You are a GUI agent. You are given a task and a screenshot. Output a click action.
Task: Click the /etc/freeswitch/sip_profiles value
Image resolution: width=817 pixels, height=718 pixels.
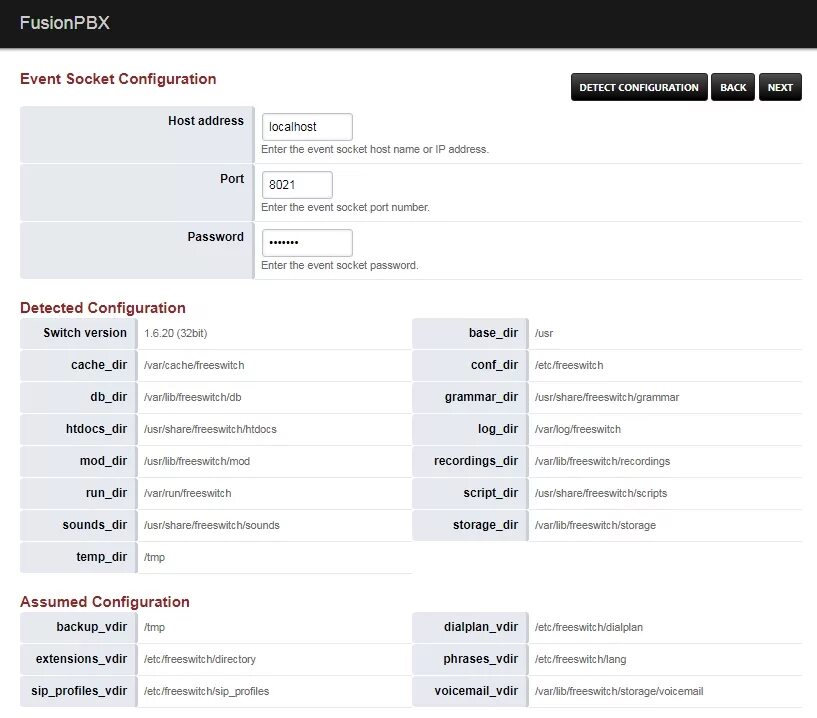pyautogui.click(x=206, y=691)
